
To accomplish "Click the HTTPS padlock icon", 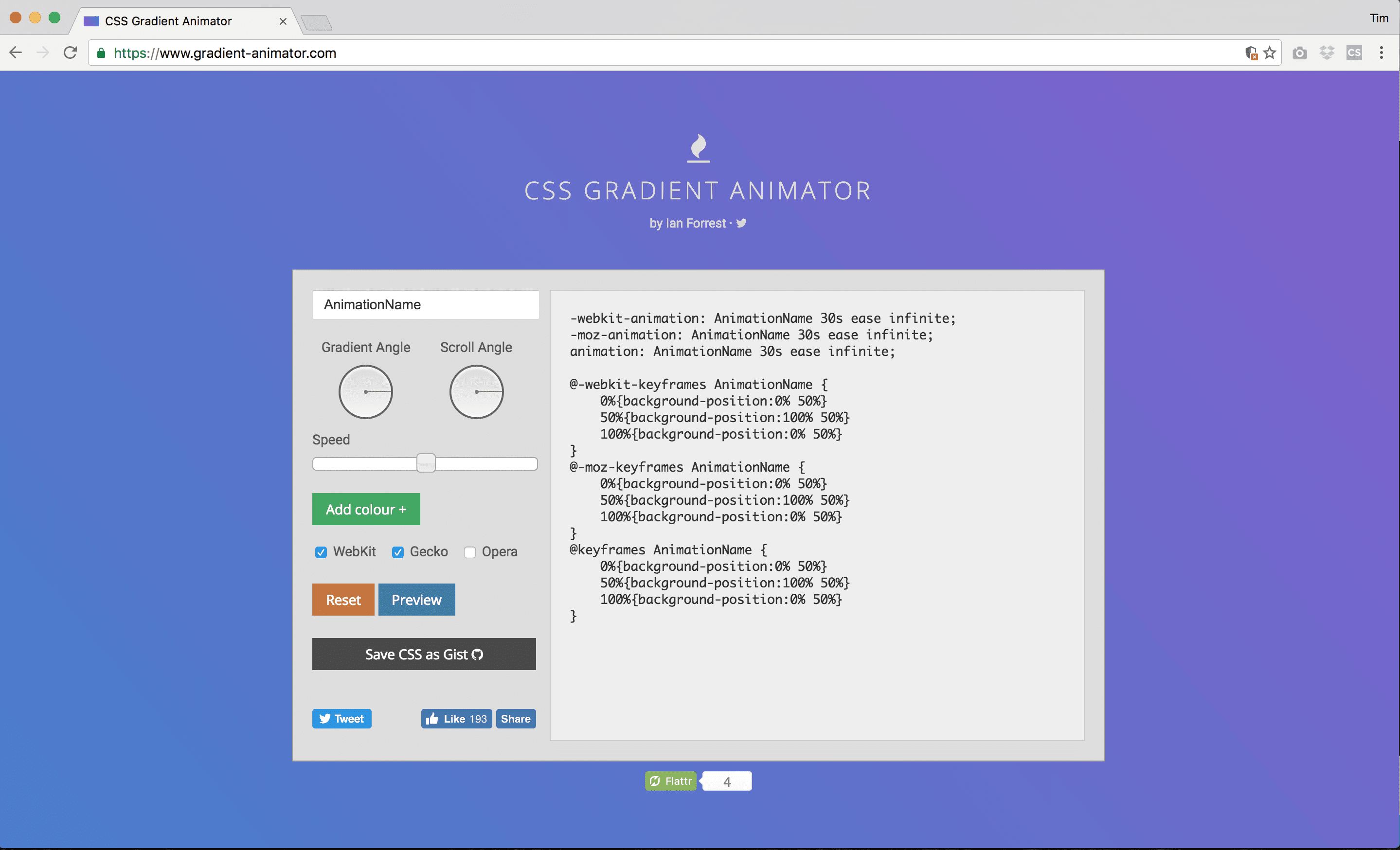I will (101, 53).
